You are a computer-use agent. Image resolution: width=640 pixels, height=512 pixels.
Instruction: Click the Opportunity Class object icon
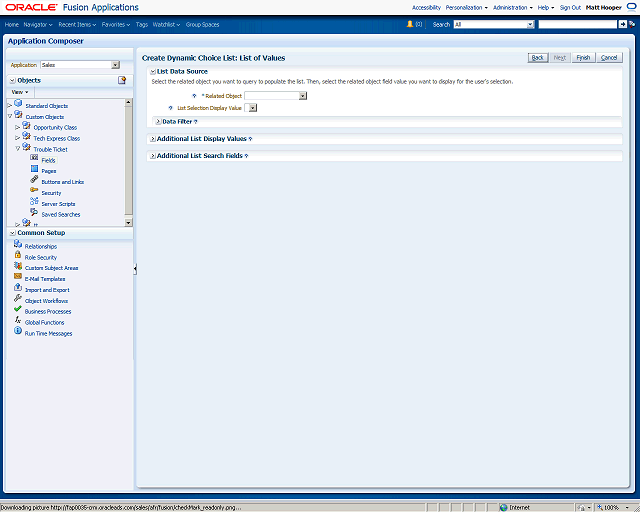27,126
